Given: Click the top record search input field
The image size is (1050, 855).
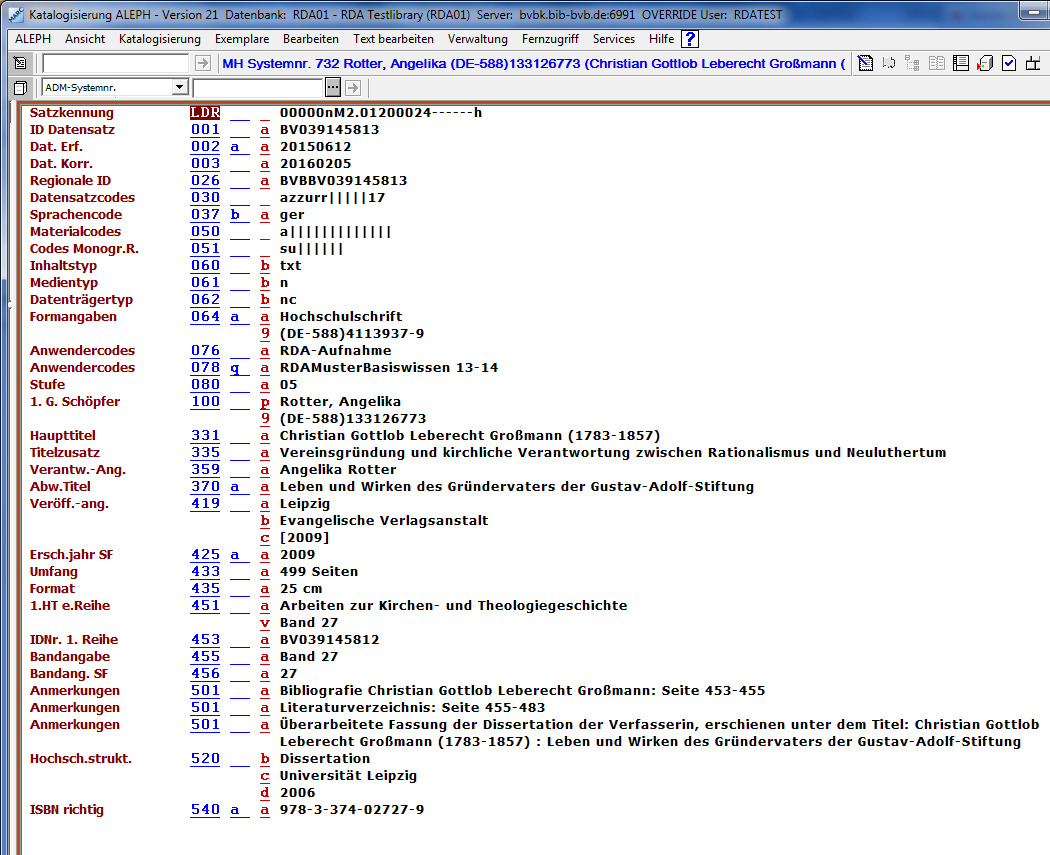Looking at the screenshot, I should pyautogui.click(x=115, y=63).
